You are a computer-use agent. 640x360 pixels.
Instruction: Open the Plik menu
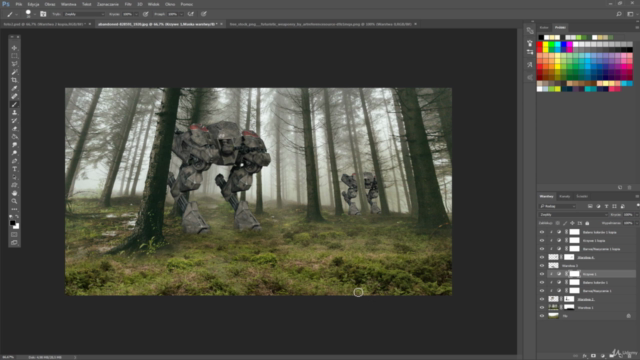(19, 4)
